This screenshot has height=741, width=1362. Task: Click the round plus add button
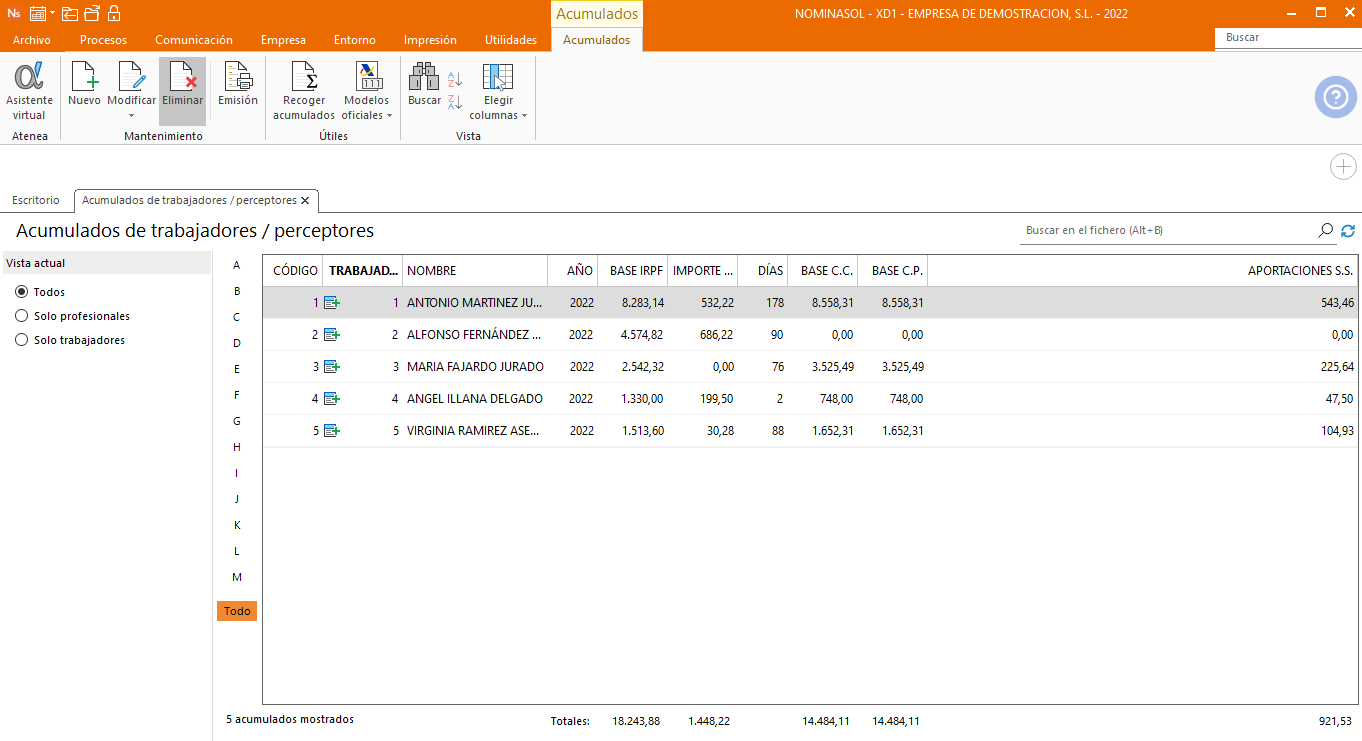(1343, 167)
